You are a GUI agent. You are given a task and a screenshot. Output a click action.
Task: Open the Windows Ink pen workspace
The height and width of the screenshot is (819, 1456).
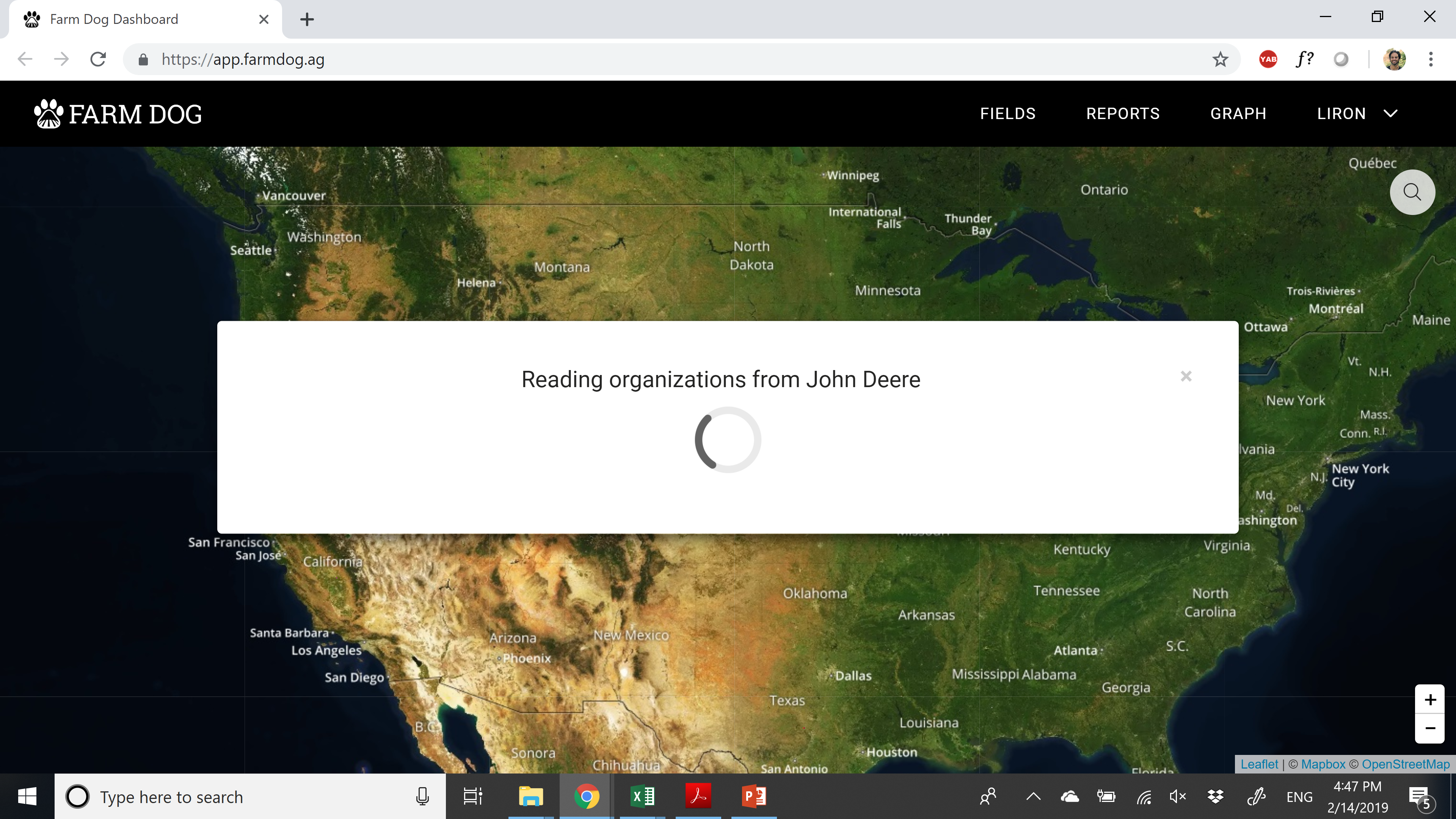pos(1256,796)
